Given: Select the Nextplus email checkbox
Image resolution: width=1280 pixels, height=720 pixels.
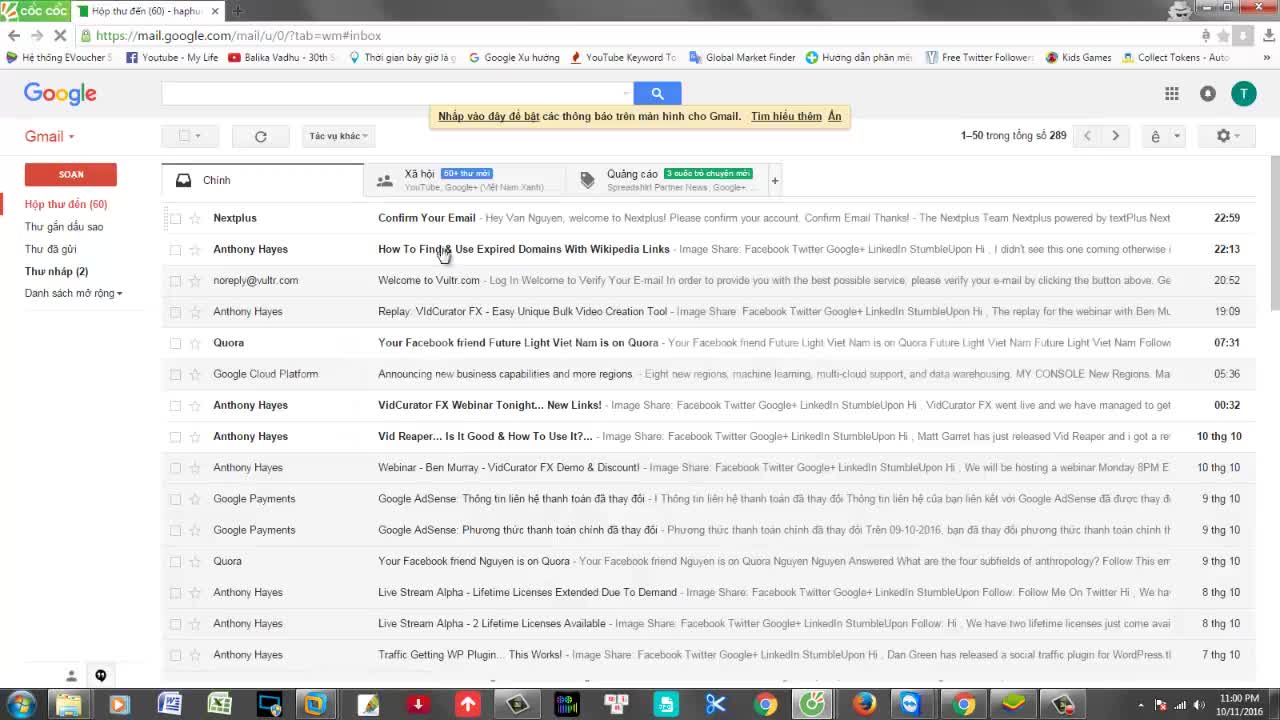Looking at the screenshot, I should (x=175, y=218).
